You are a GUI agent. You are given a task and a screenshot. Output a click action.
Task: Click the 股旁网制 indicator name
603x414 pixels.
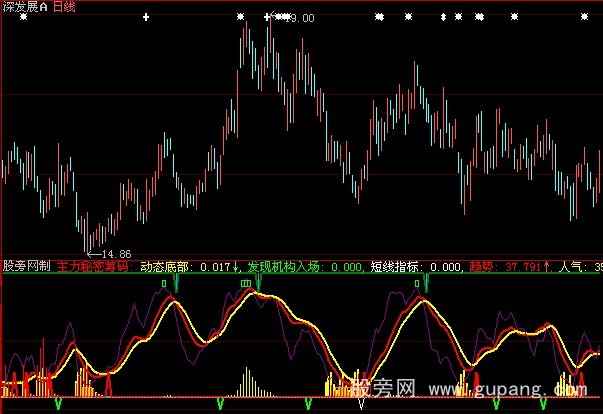pyautogui.click(x=27, y=266)
